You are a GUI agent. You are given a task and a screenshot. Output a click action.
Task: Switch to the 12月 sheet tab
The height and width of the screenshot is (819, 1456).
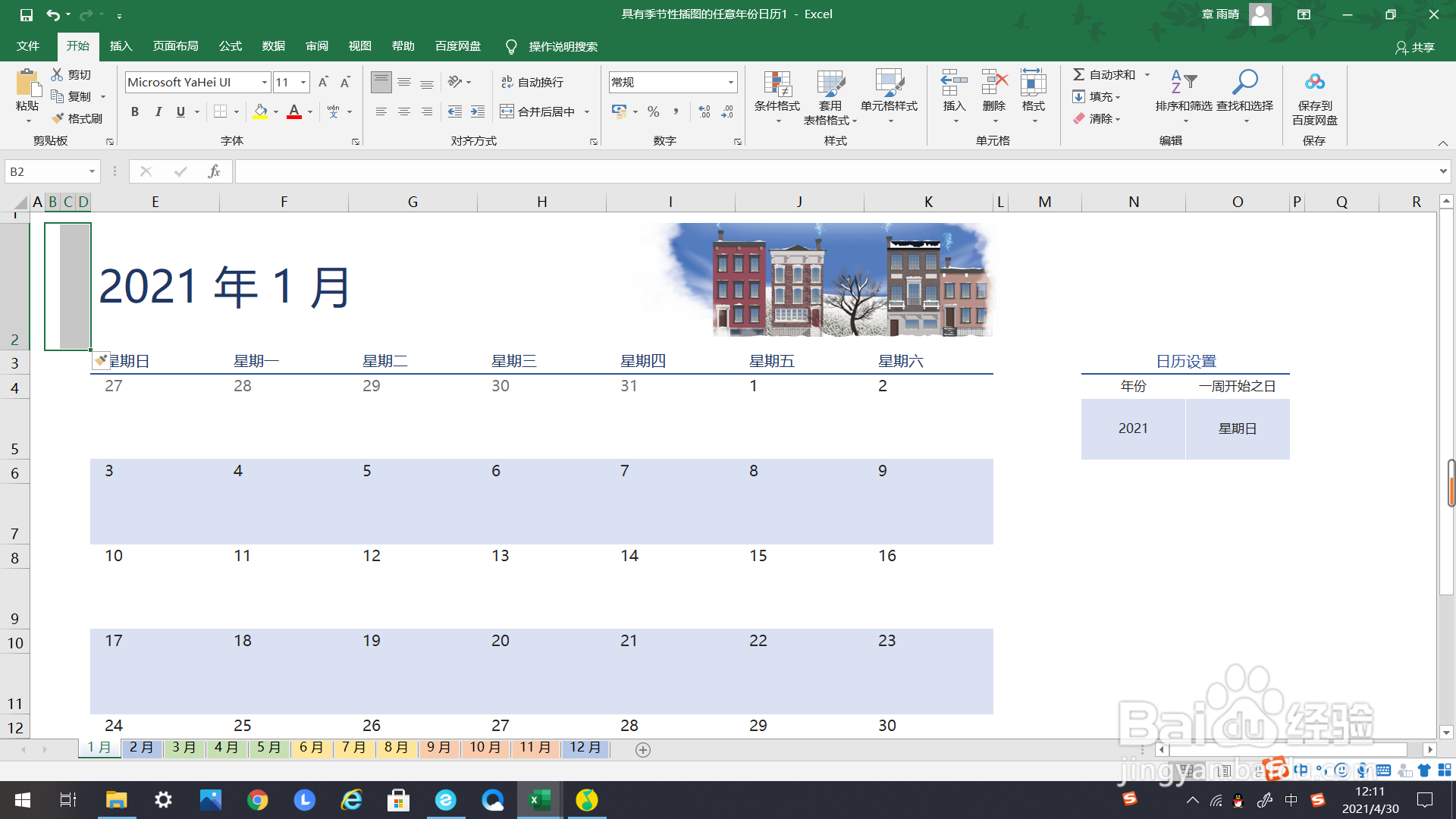pos(585,748)
